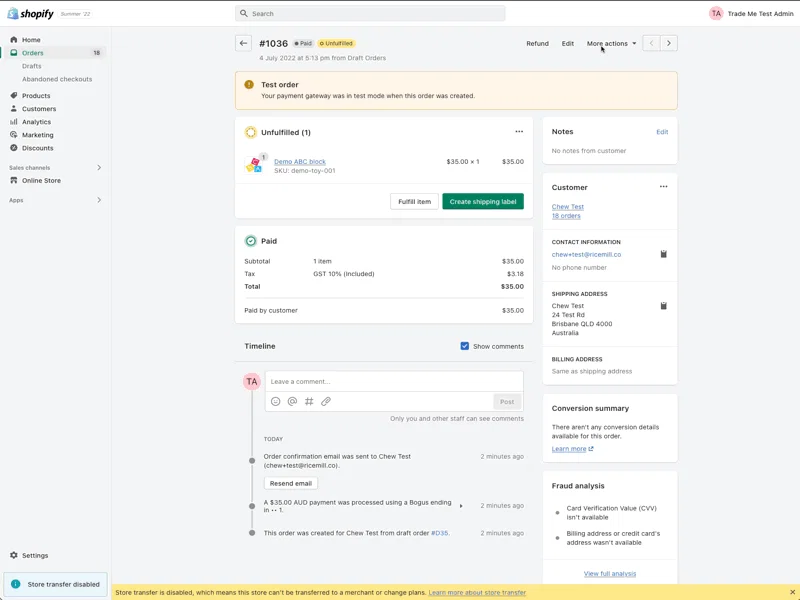The width and height of the screenshot is (800, 600).
Task: Click the Refund button
Action: coord(537,44)
